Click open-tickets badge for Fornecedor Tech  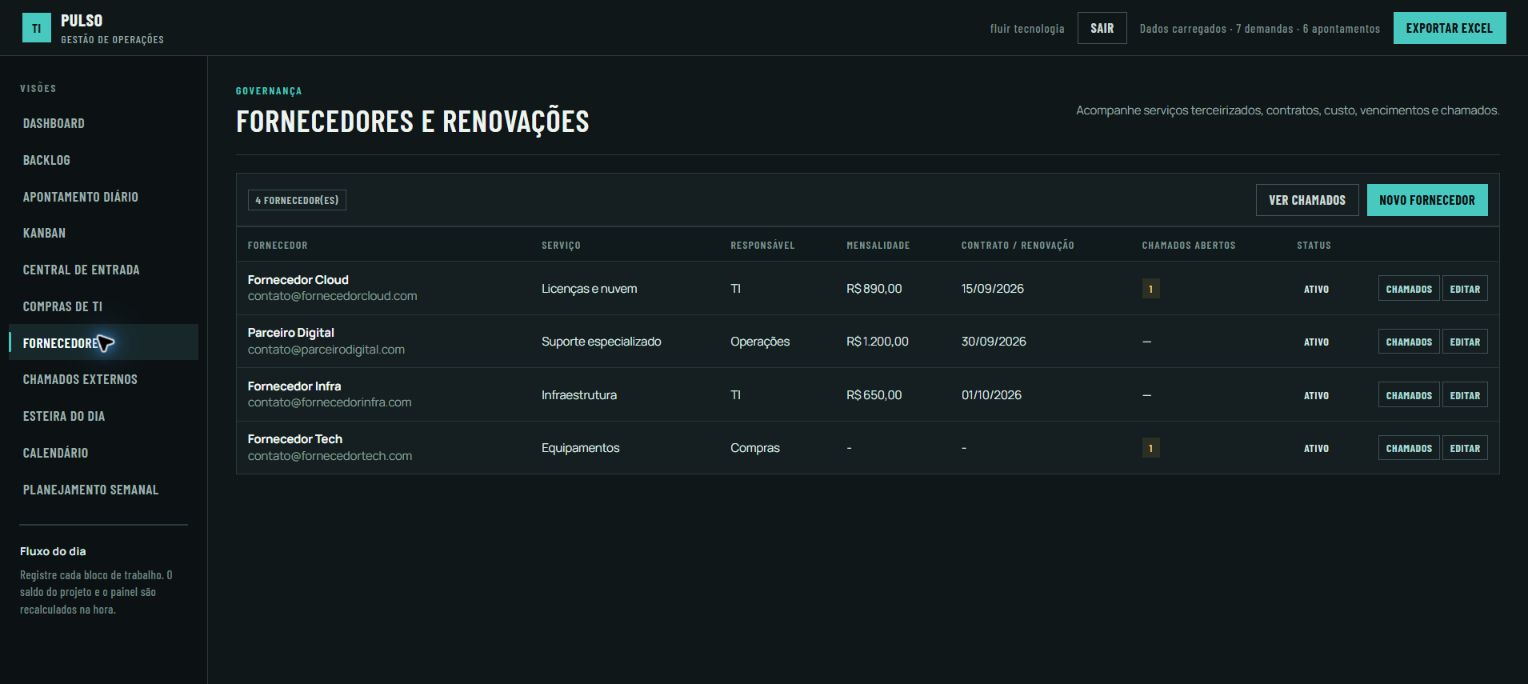(1151, 448)
